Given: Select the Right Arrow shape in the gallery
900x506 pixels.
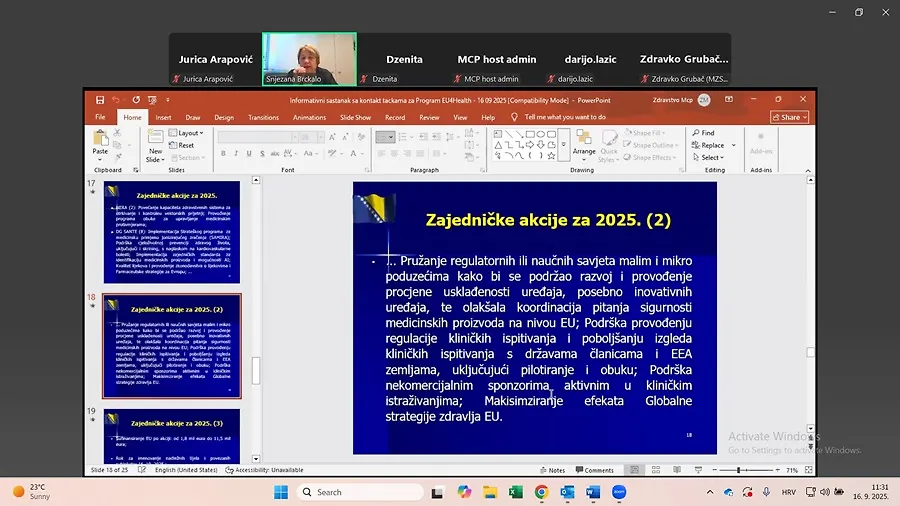Looking at the screenshot, I should click(x=530, y=145).
